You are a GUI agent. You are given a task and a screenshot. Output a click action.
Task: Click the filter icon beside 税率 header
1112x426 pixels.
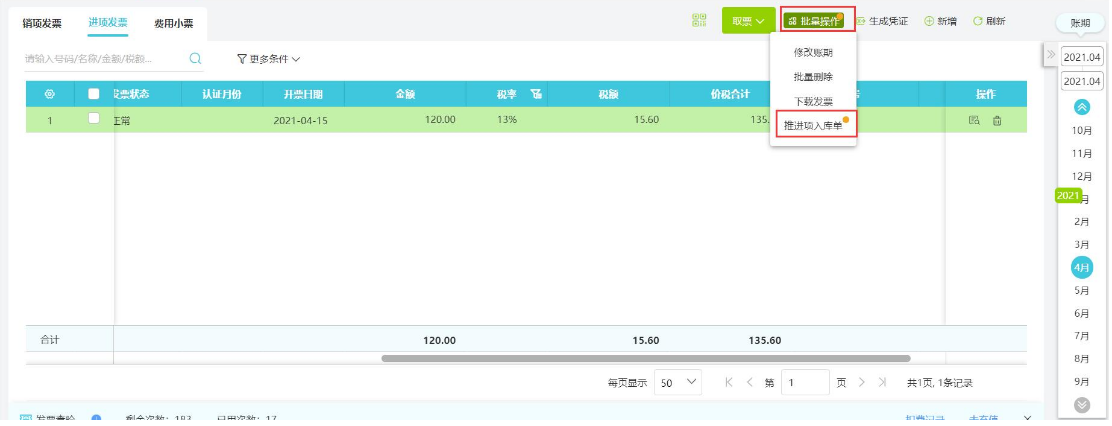click(536, 94)
